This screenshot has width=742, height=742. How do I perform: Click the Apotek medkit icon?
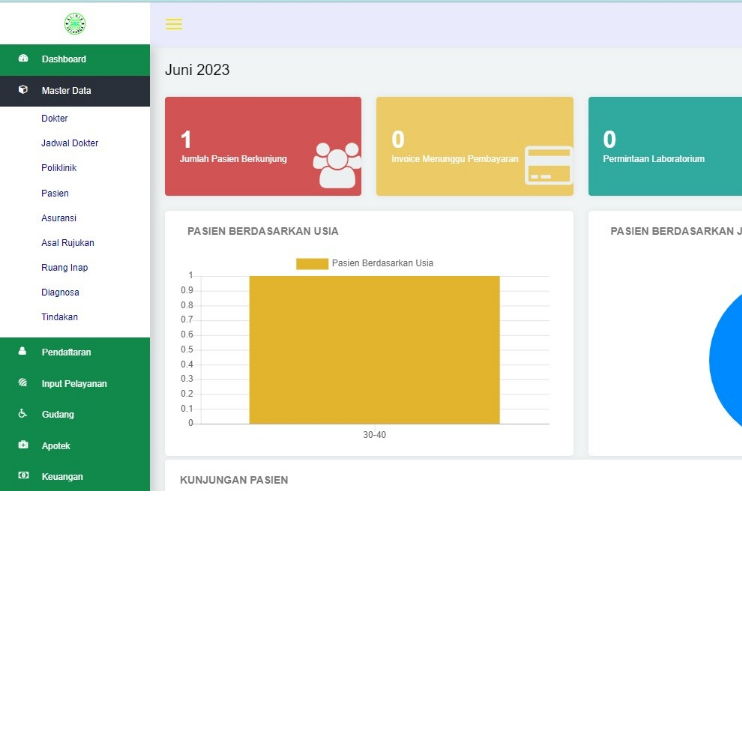click(23, 445)
